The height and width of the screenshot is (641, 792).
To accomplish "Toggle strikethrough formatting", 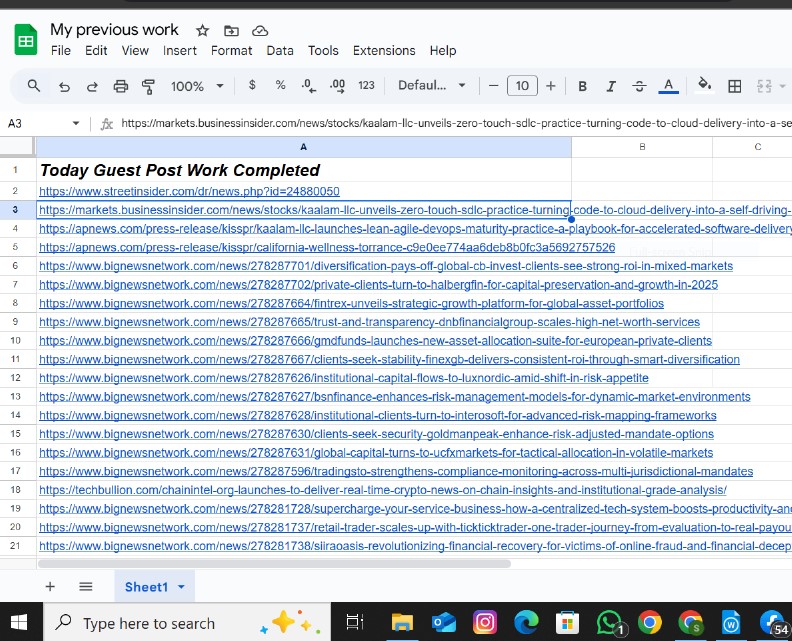I will coord(639,86).
